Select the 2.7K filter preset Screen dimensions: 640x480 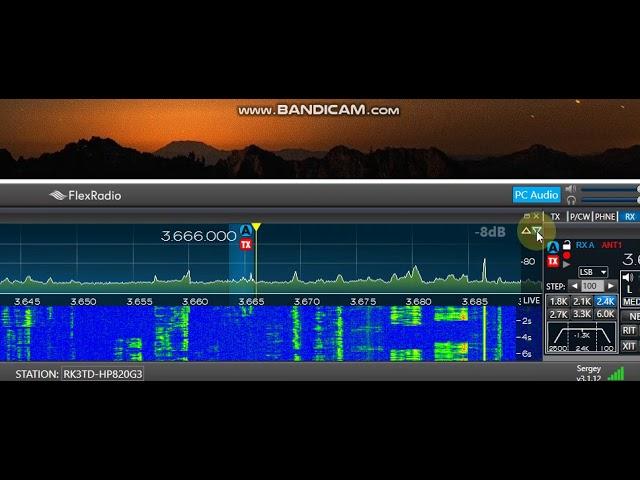(x=558, y=314)
